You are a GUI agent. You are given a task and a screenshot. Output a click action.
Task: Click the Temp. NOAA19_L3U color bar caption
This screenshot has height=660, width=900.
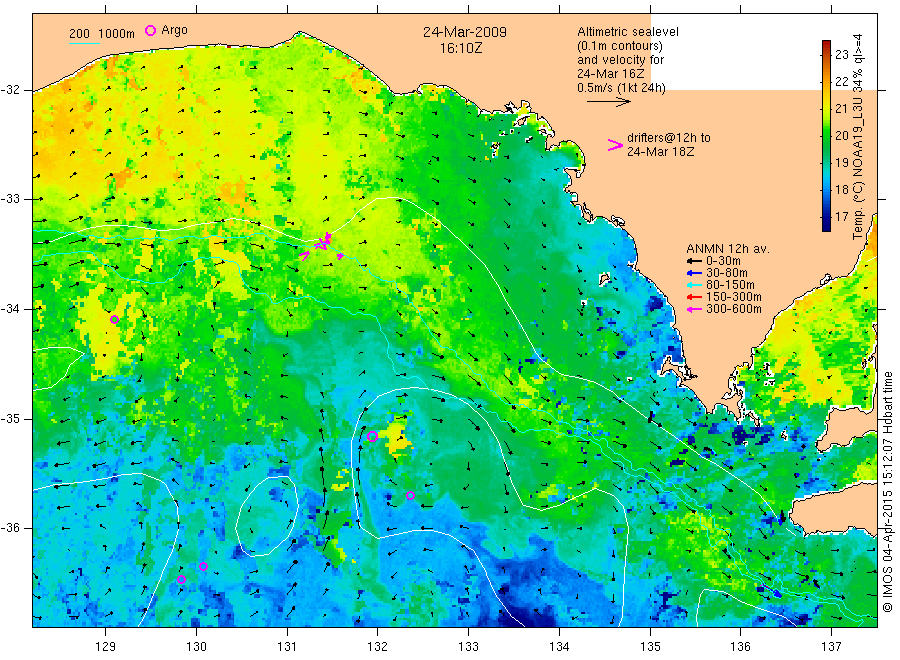[x=858, y=137]
